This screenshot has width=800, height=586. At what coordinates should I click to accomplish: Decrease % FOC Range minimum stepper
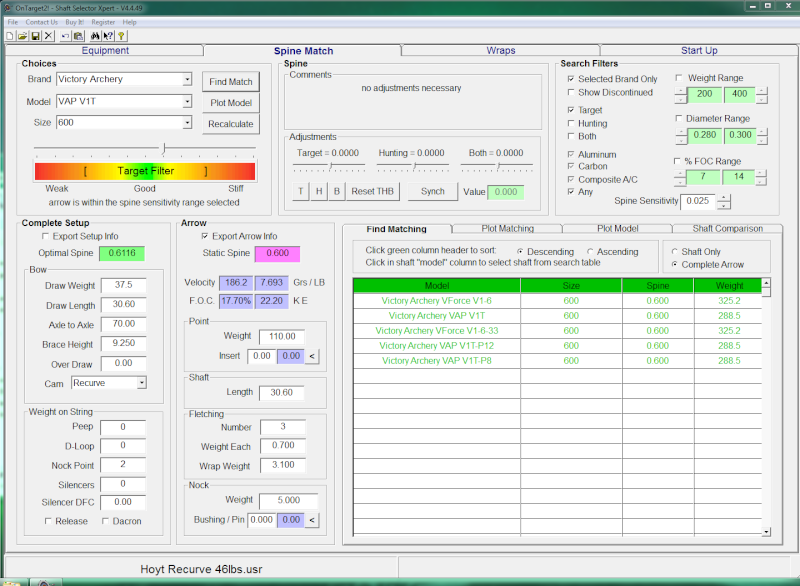[x=680, y=182]
